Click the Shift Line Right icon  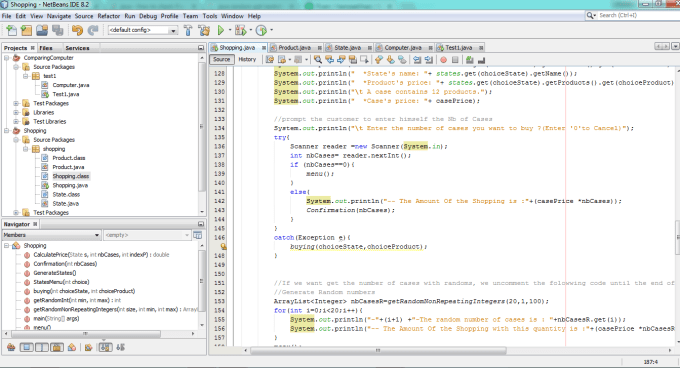click(429, 59)
